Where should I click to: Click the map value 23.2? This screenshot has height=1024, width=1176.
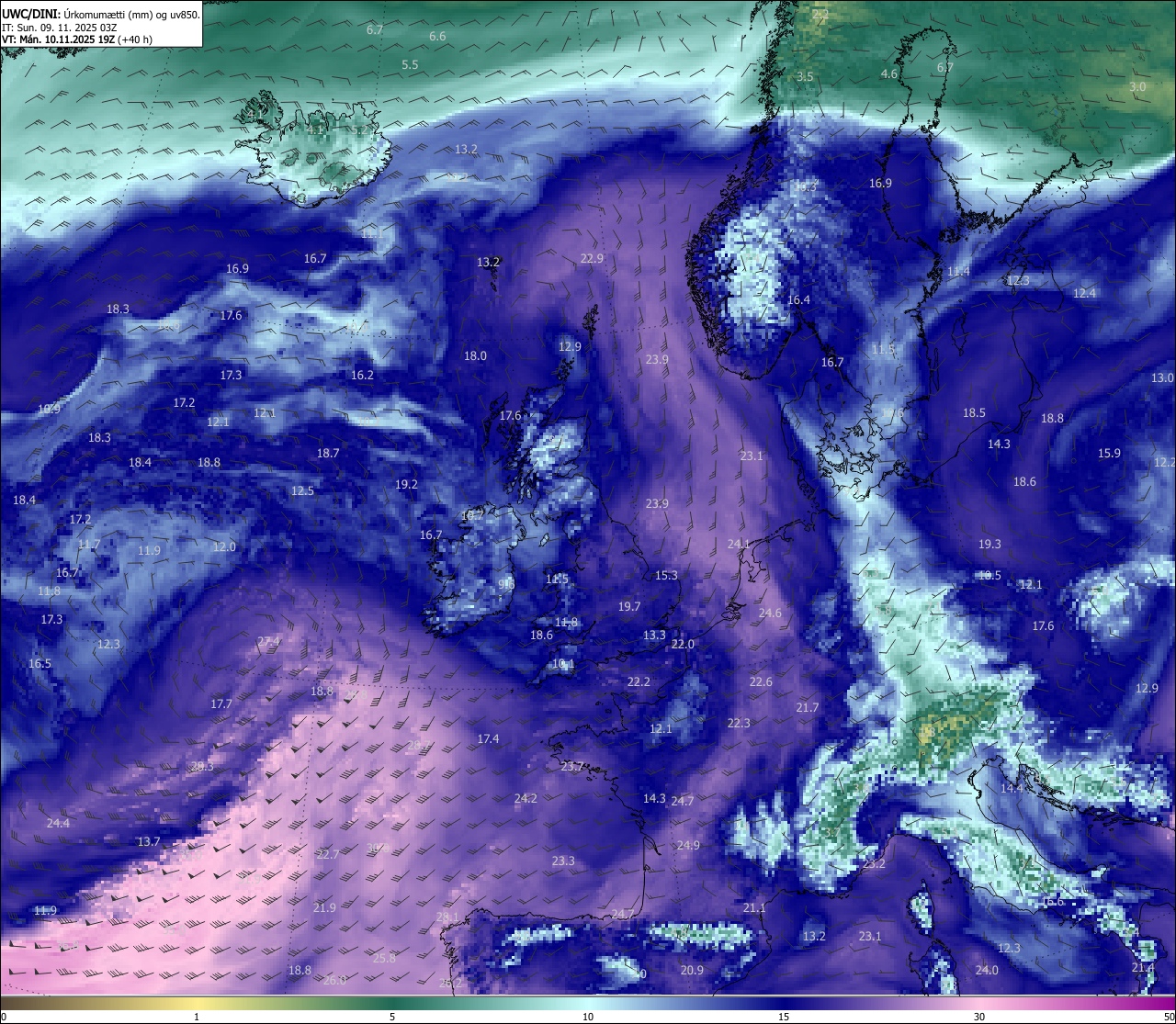874,863
